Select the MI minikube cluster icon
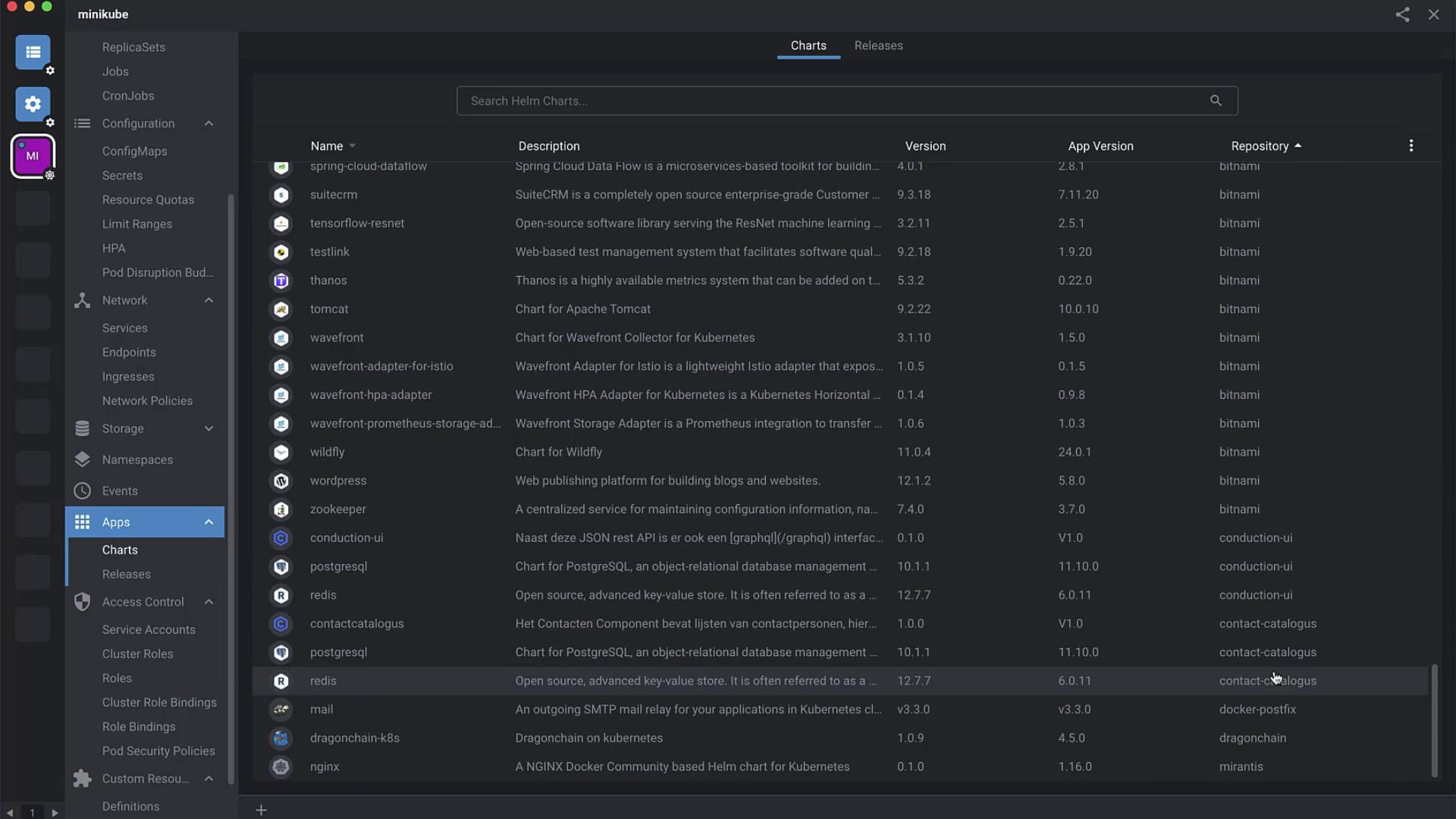This screenshot has width=1456, height=819. 33,156
